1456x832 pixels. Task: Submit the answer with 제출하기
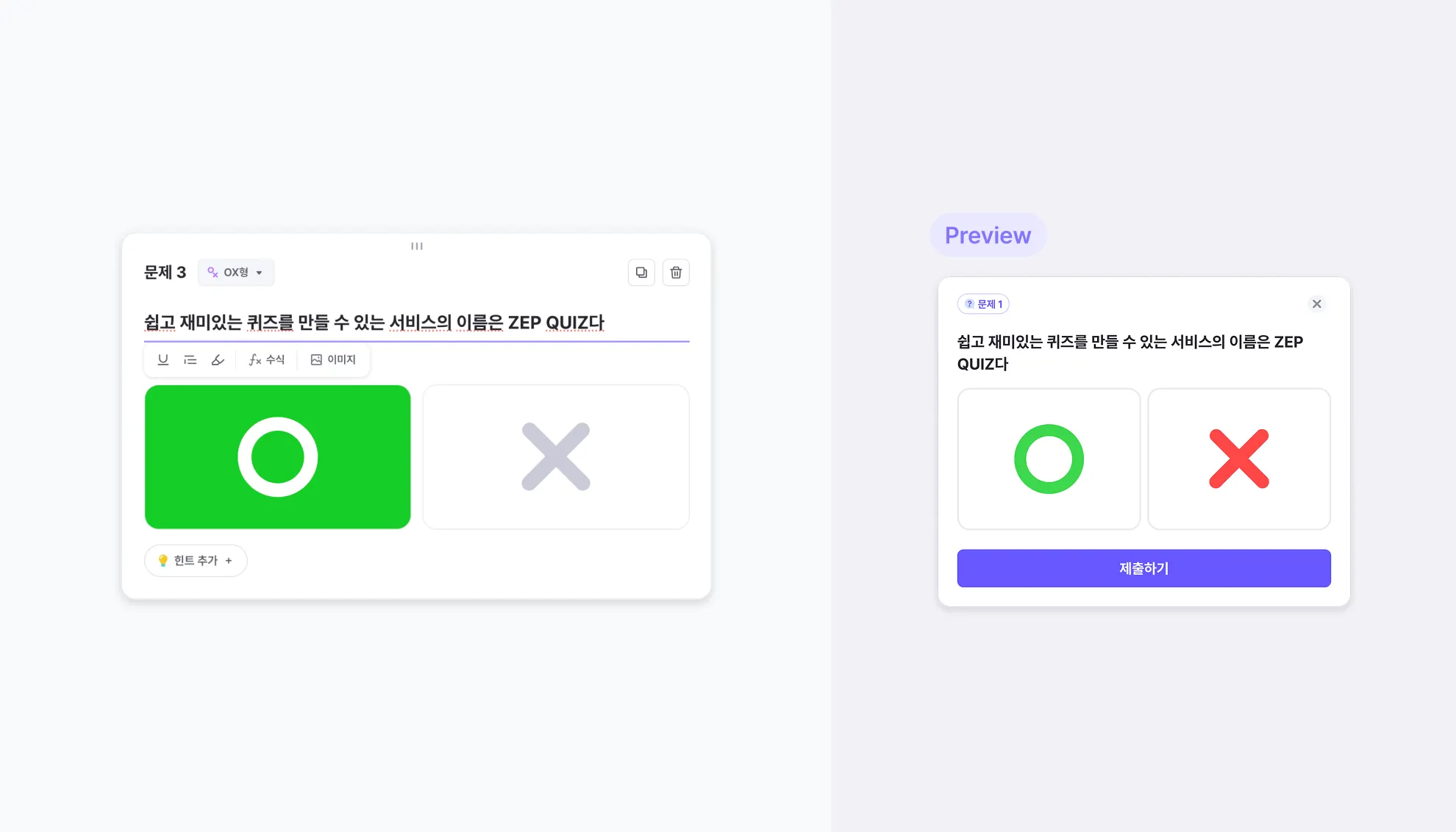click(1144, 568)
